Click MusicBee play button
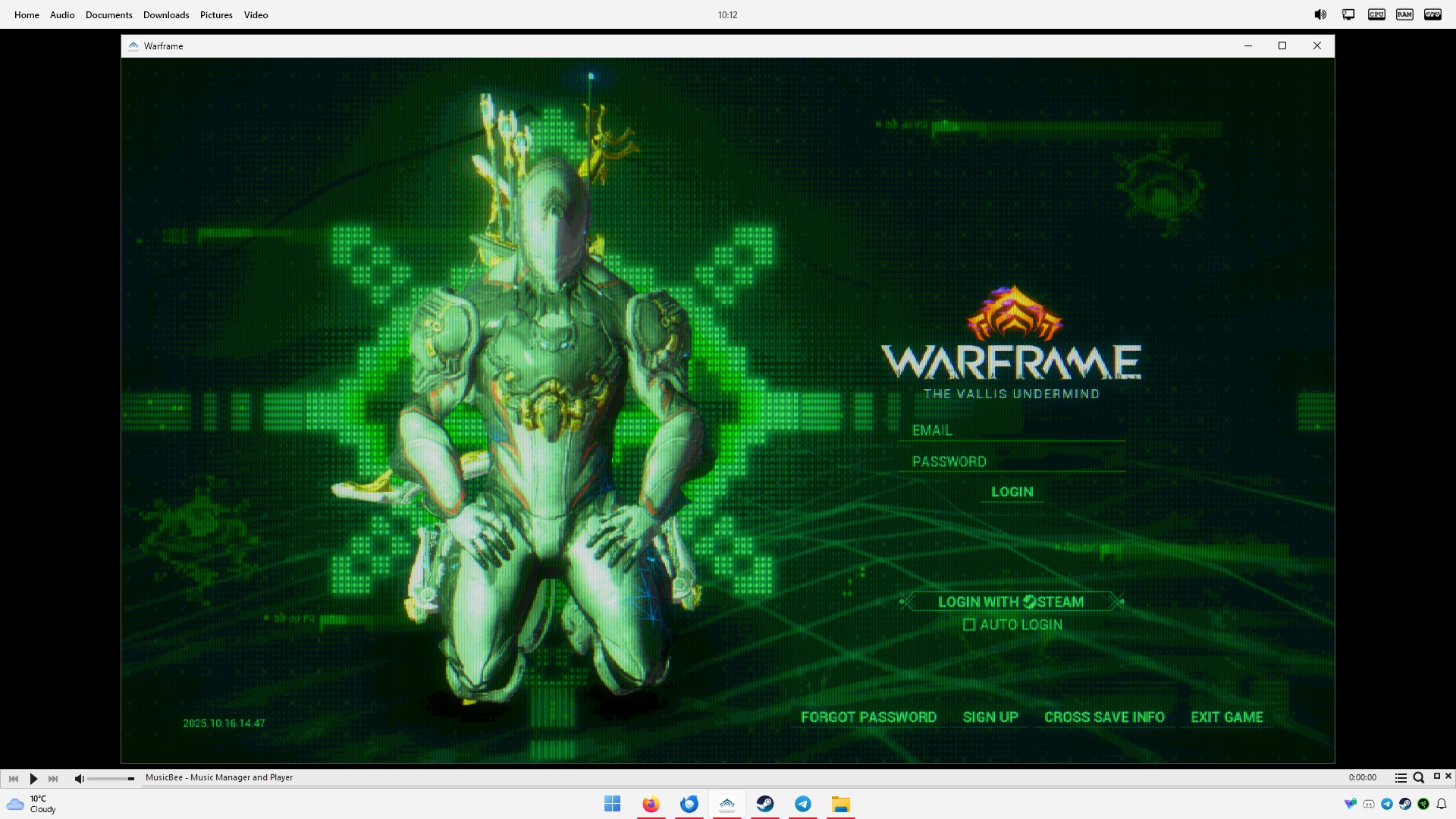The width and height of the screenshot is (1456, 819). (x=33, y=779)
